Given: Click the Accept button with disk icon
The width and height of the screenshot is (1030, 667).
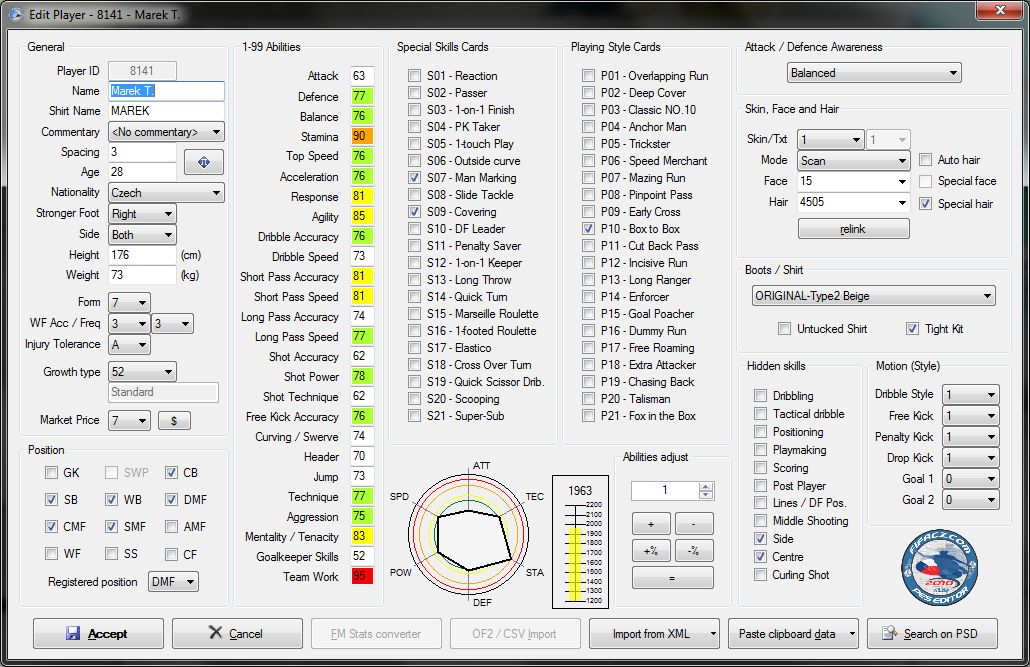Looking at the screenshot, I should click(98, 633).
